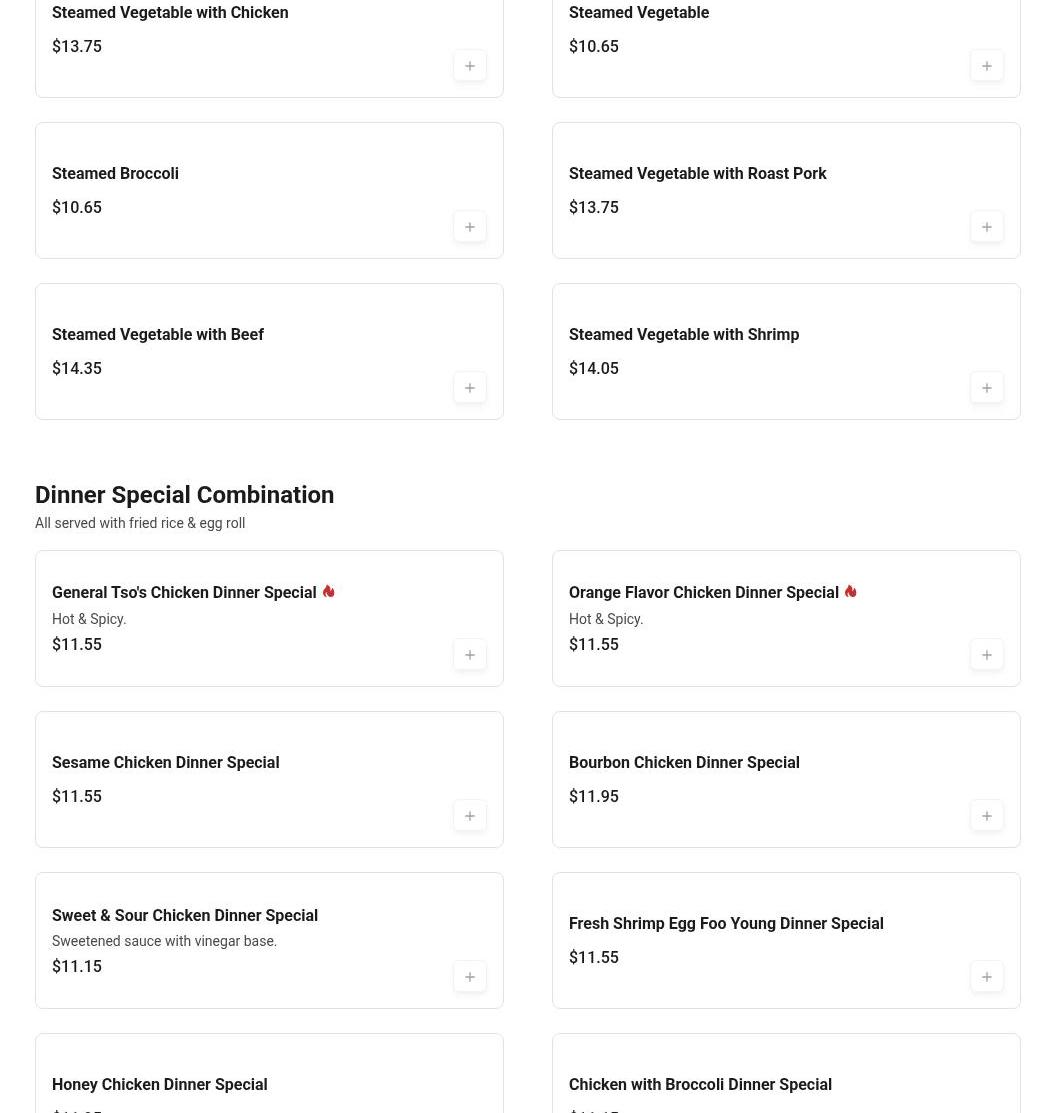
Task: Add Orange Flavor Chicken Dinner Special
Action: pos(987,655)
